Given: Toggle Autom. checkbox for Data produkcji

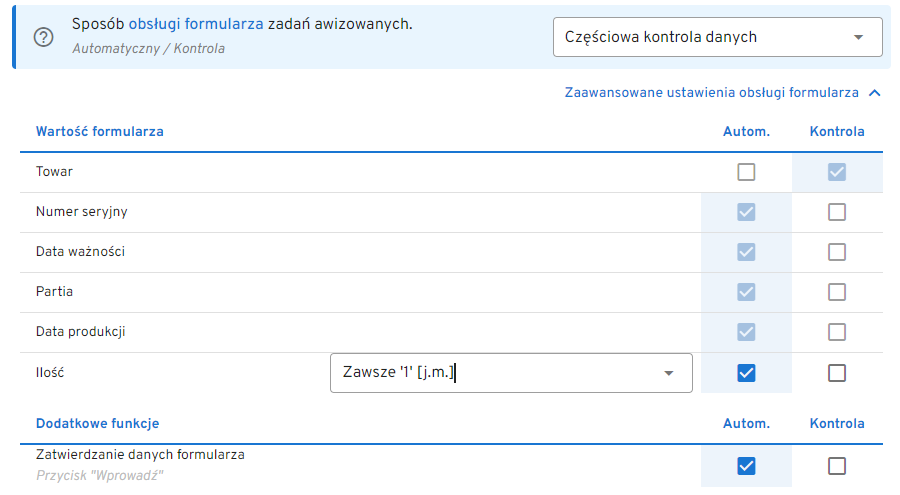Looking at the screenshot, I should pyautogui.click(x=746, y=332).
